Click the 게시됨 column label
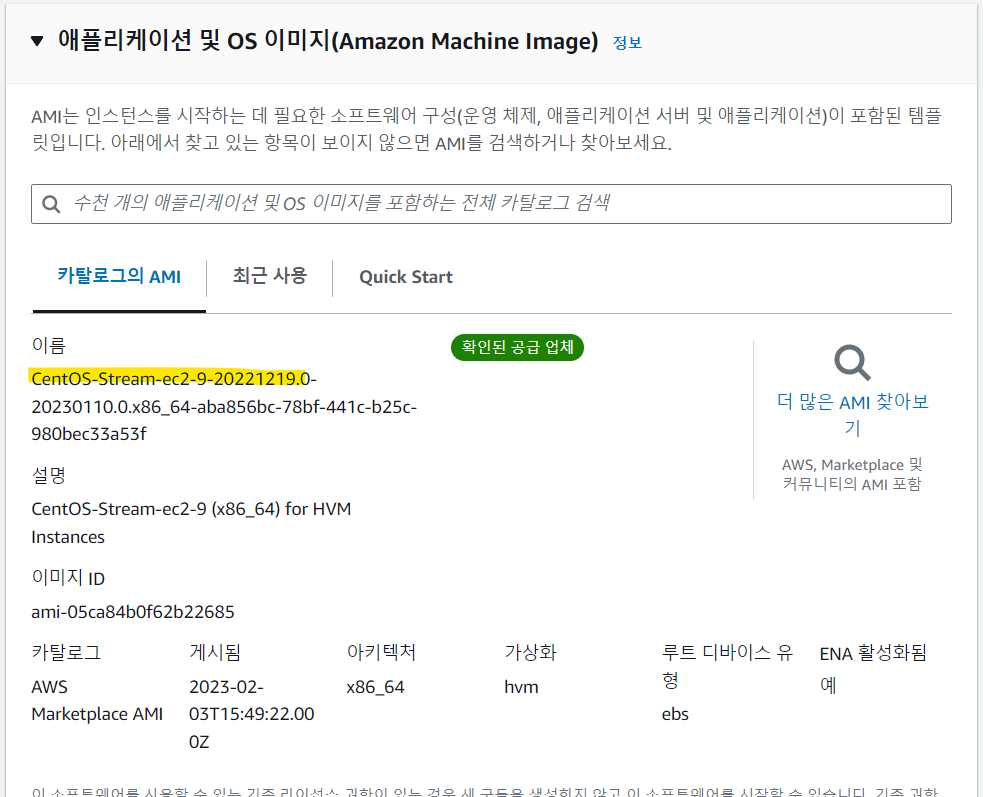 (215, 652)
